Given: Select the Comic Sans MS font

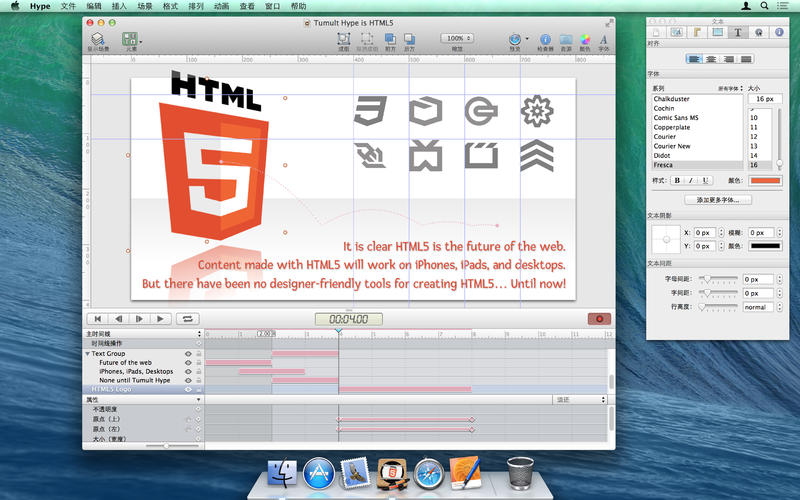Looking at the screenshot, I should 676,118.
